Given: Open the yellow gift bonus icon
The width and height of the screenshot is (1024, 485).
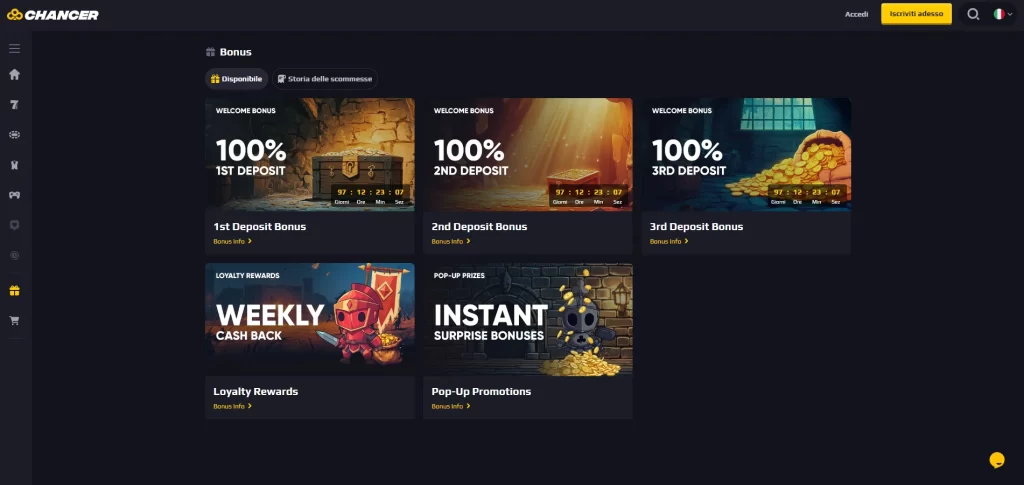Looking at the screenshot, I should (14, 290).
